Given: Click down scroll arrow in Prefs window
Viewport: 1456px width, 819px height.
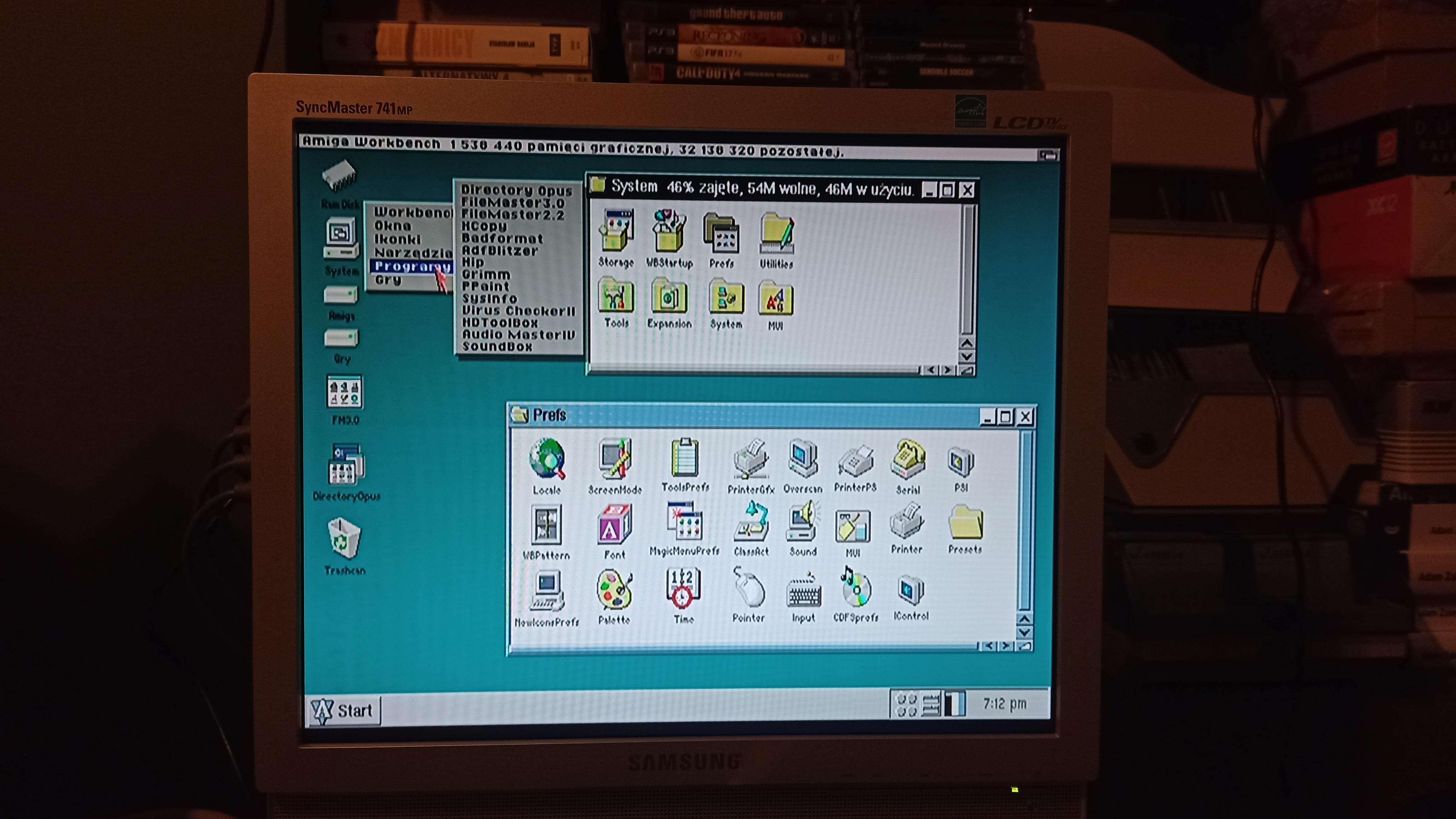Looking at the screenshot, I should [x=1024, y=632].
